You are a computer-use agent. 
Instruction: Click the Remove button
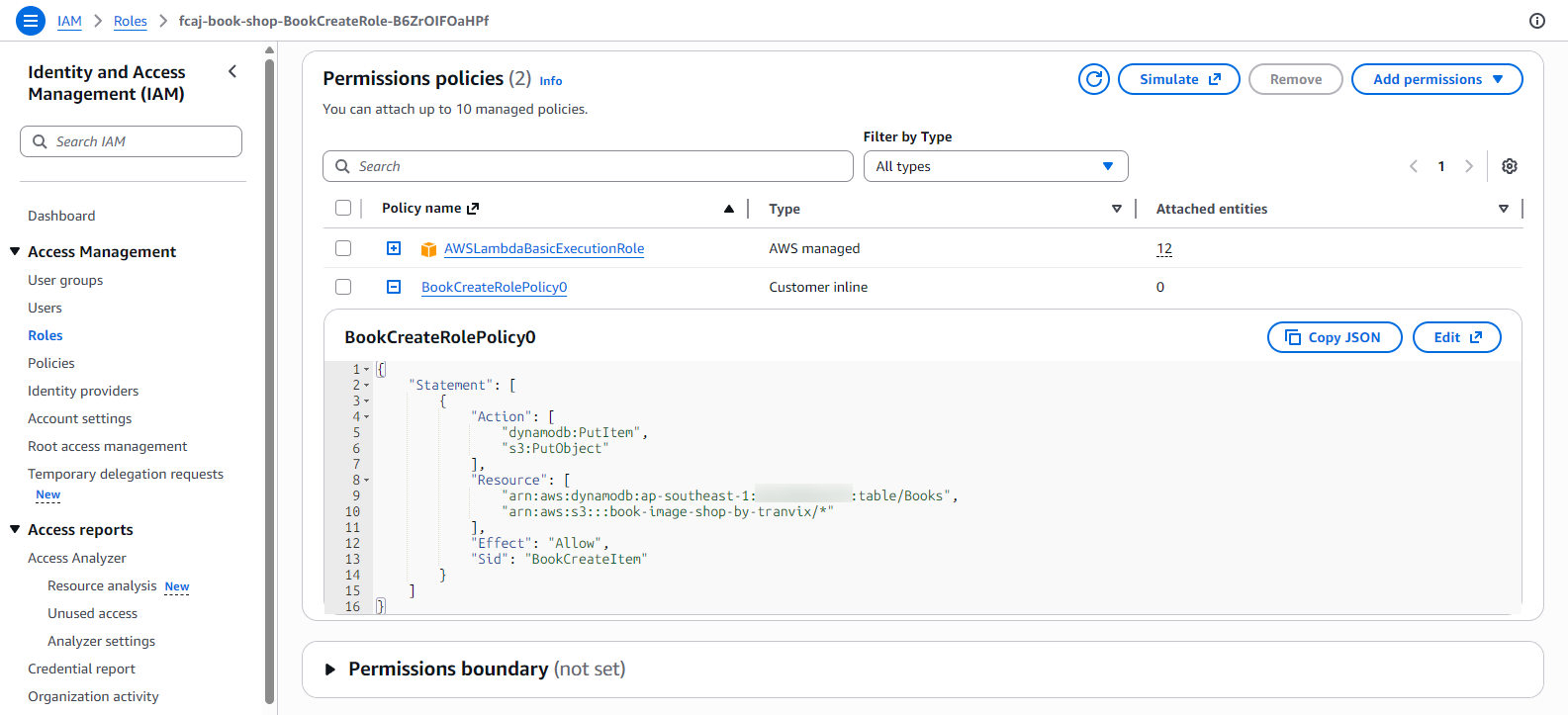point(1295,79)
